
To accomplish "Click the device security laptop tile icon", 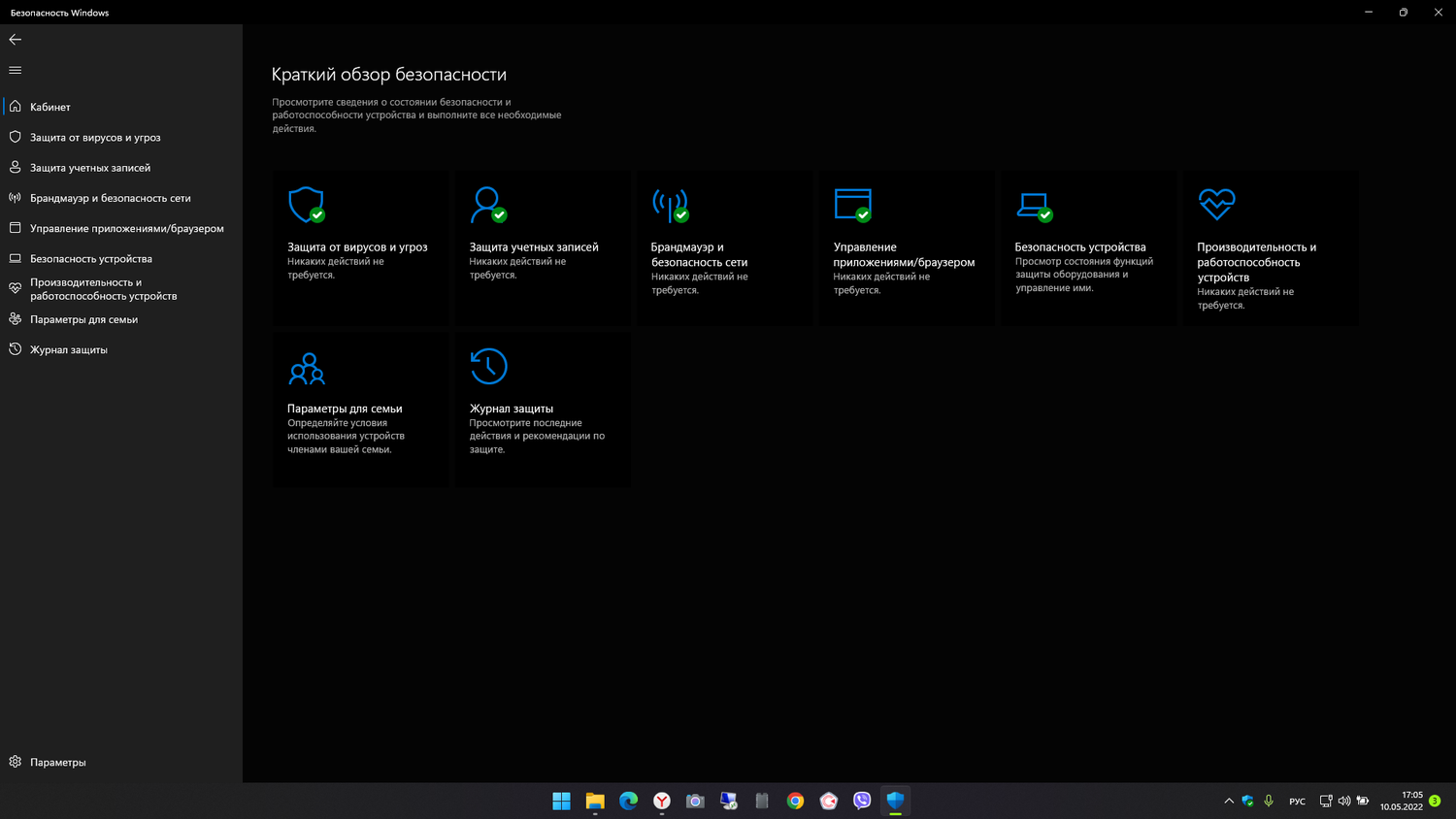I will click(1034, 205).
